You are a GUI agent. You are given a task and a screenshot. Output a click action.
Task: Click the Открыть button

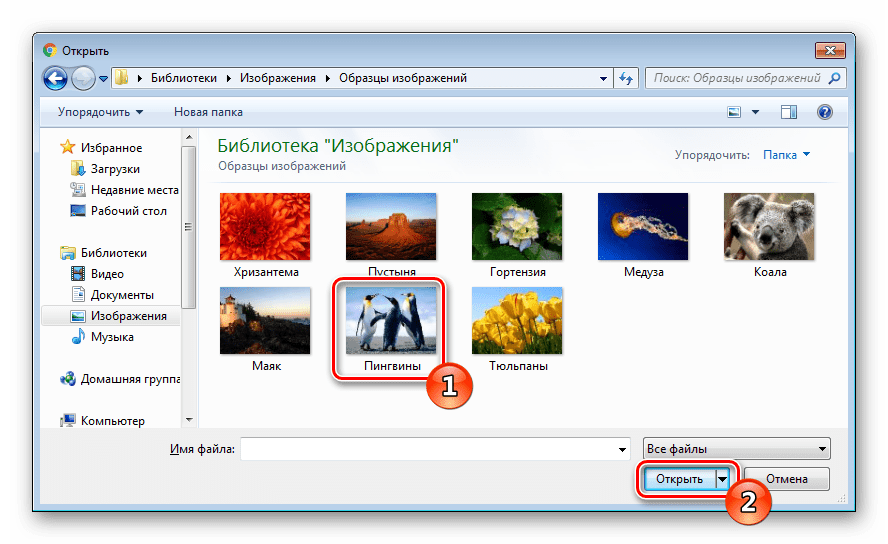[680, 479]
